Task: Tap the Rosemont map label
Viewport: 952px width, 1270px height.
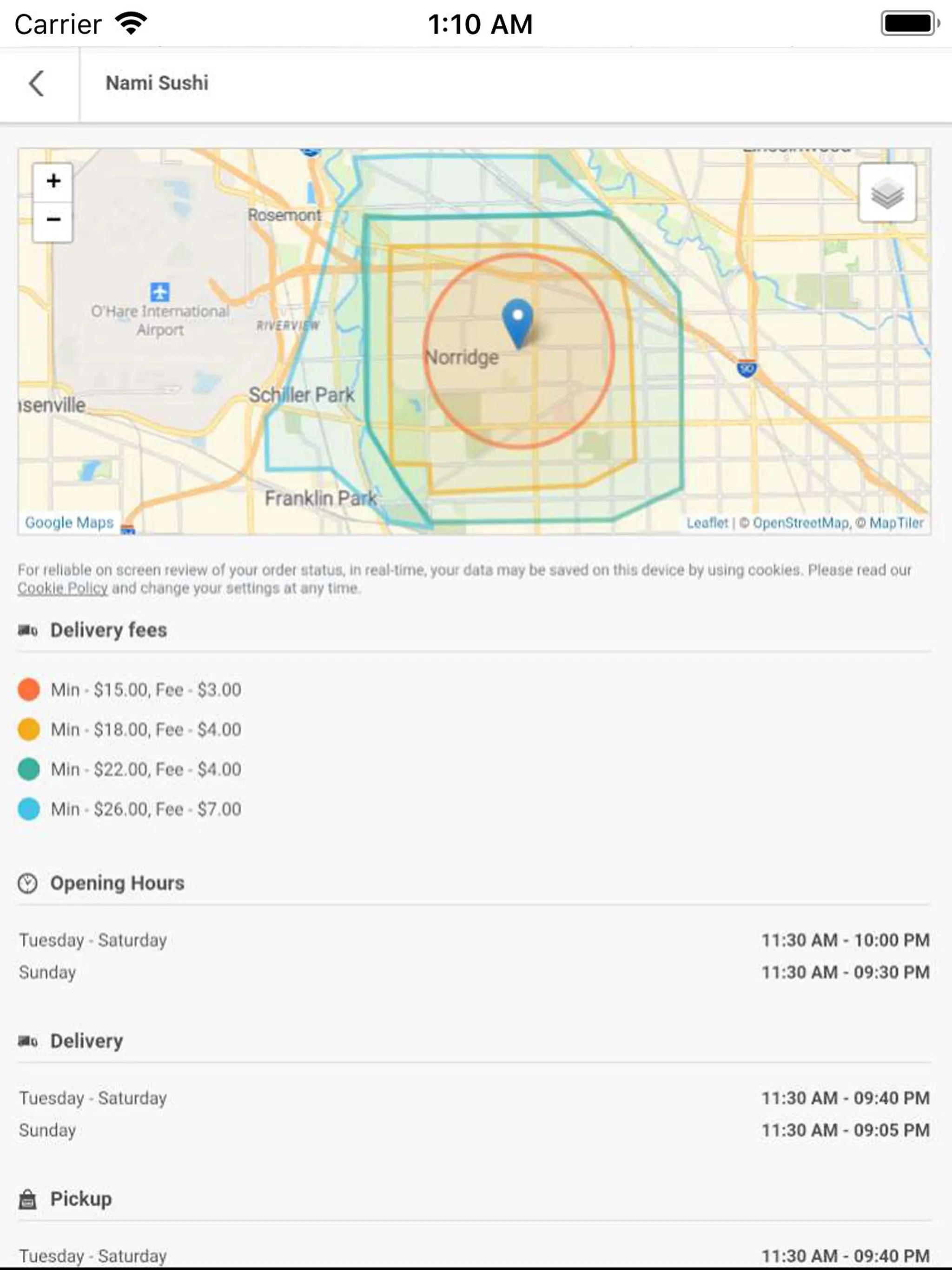Action: coord(284,215)
